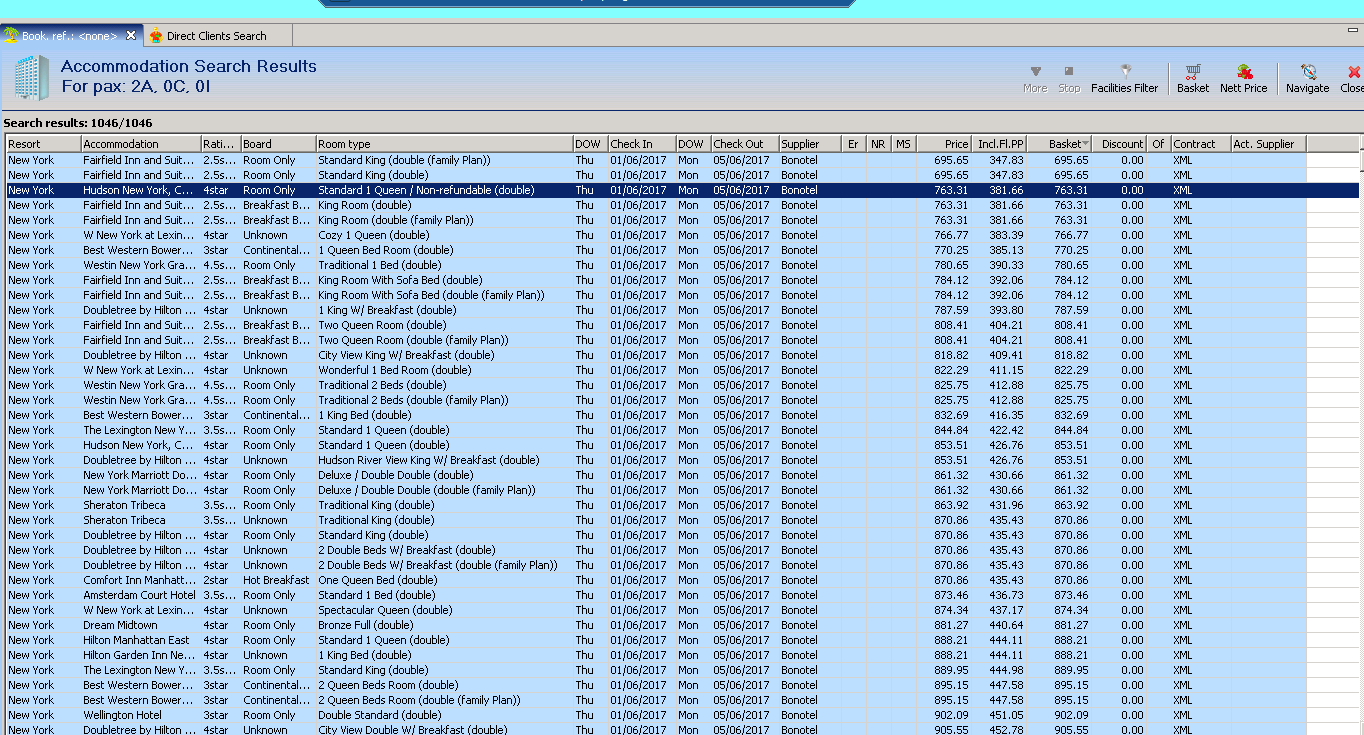This screenshot has width=1364, height=735.
Task: Close the 'Book. ref.: <none>' tab
Action: click(x=130, y=36)
